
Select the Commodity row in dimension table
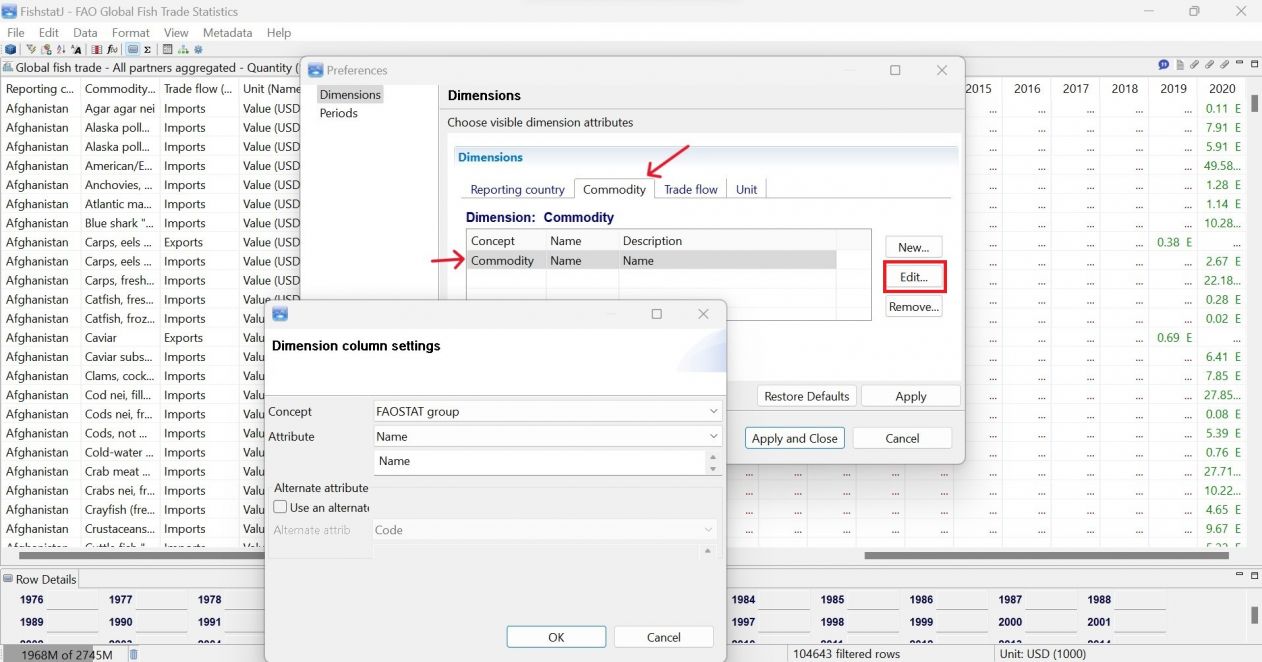pos(651,261)
